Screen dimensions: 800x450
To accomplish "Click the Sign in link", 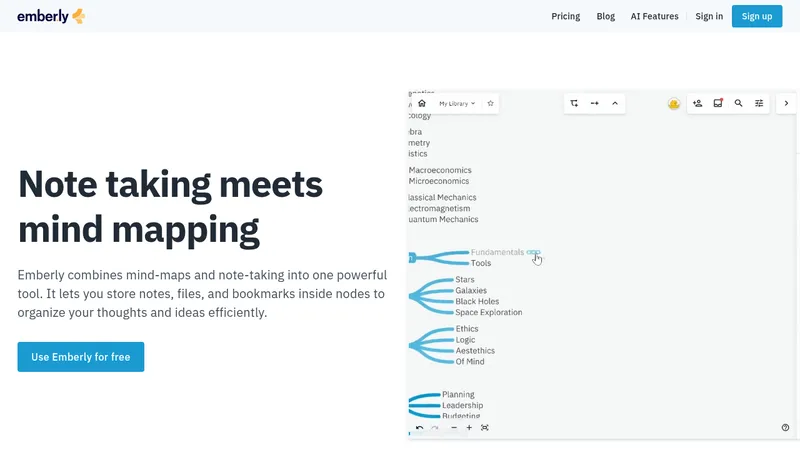I will pos(709,16).
